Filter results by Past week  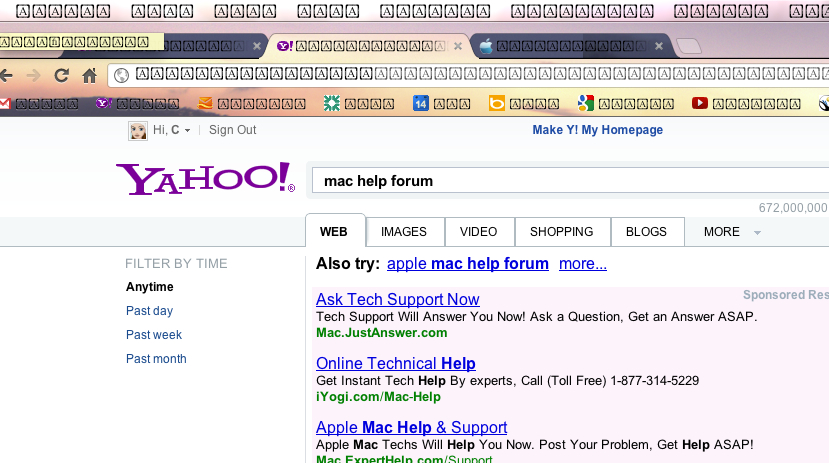(x=154, y=335)
